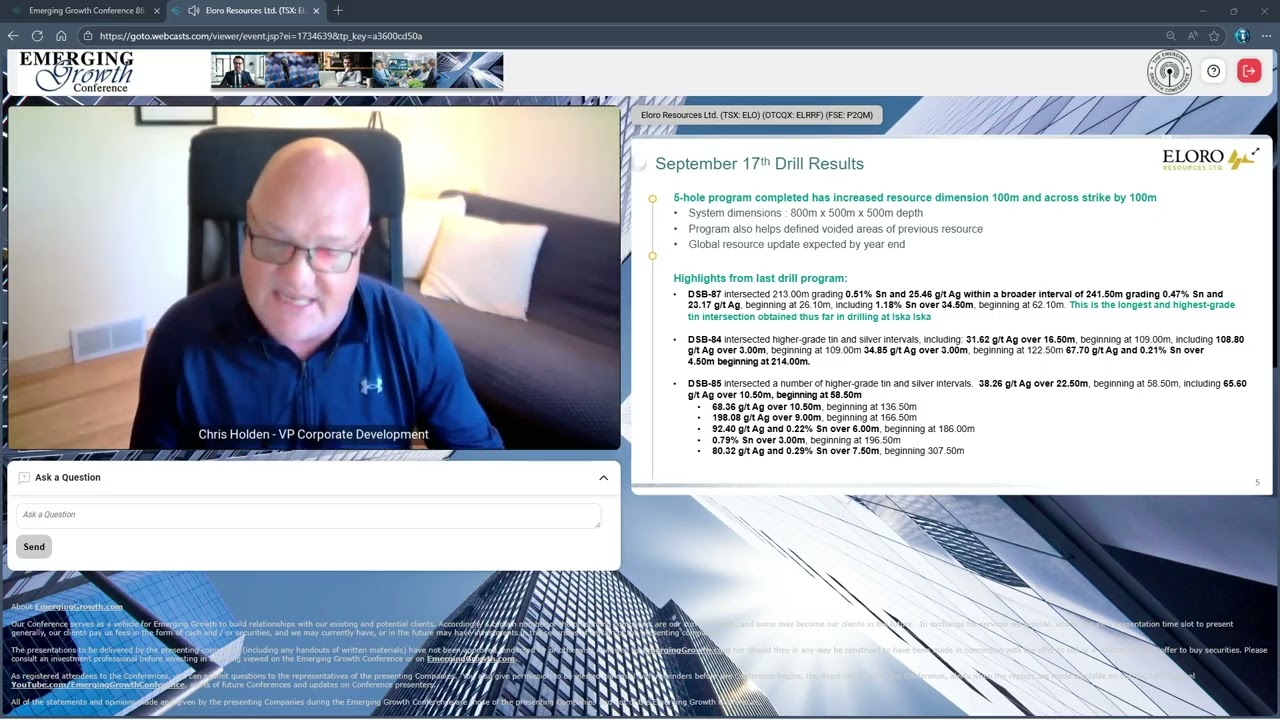Screen dimensions: 1280x720
Task: Click the Emerging Growth Conference round badge
Action: coord(1168,72)
